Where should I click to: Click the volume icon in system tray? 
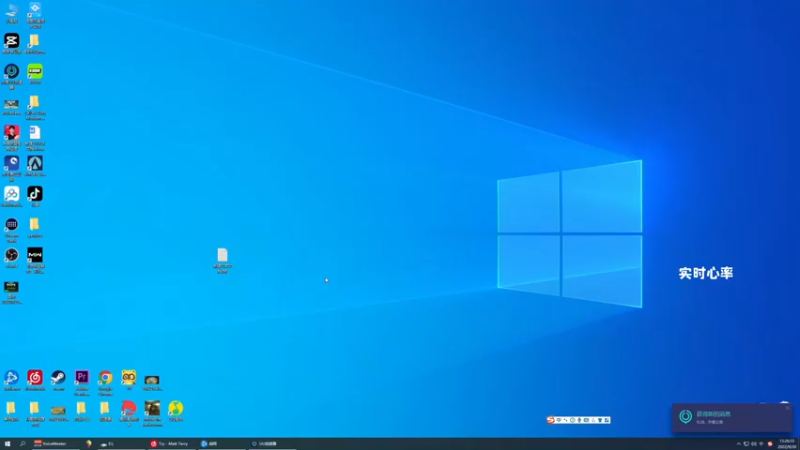click(x=754, y=444)
